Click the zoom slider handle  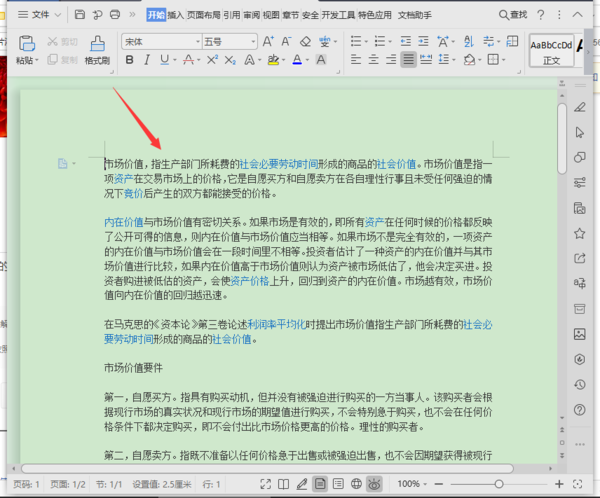pos(499,484)
